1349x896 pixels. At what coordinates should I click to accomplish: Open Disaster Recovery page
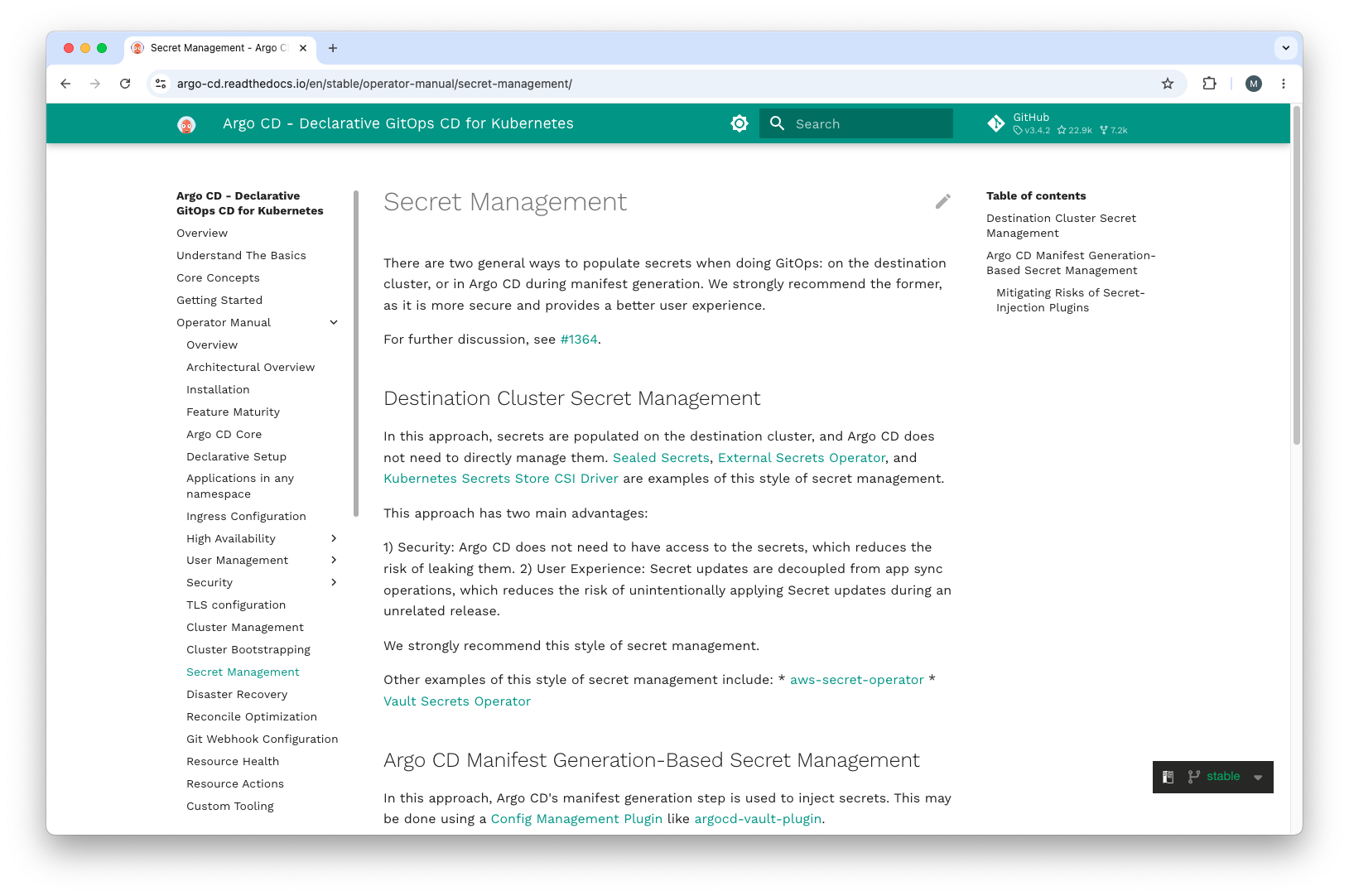[x=237, y=694]
